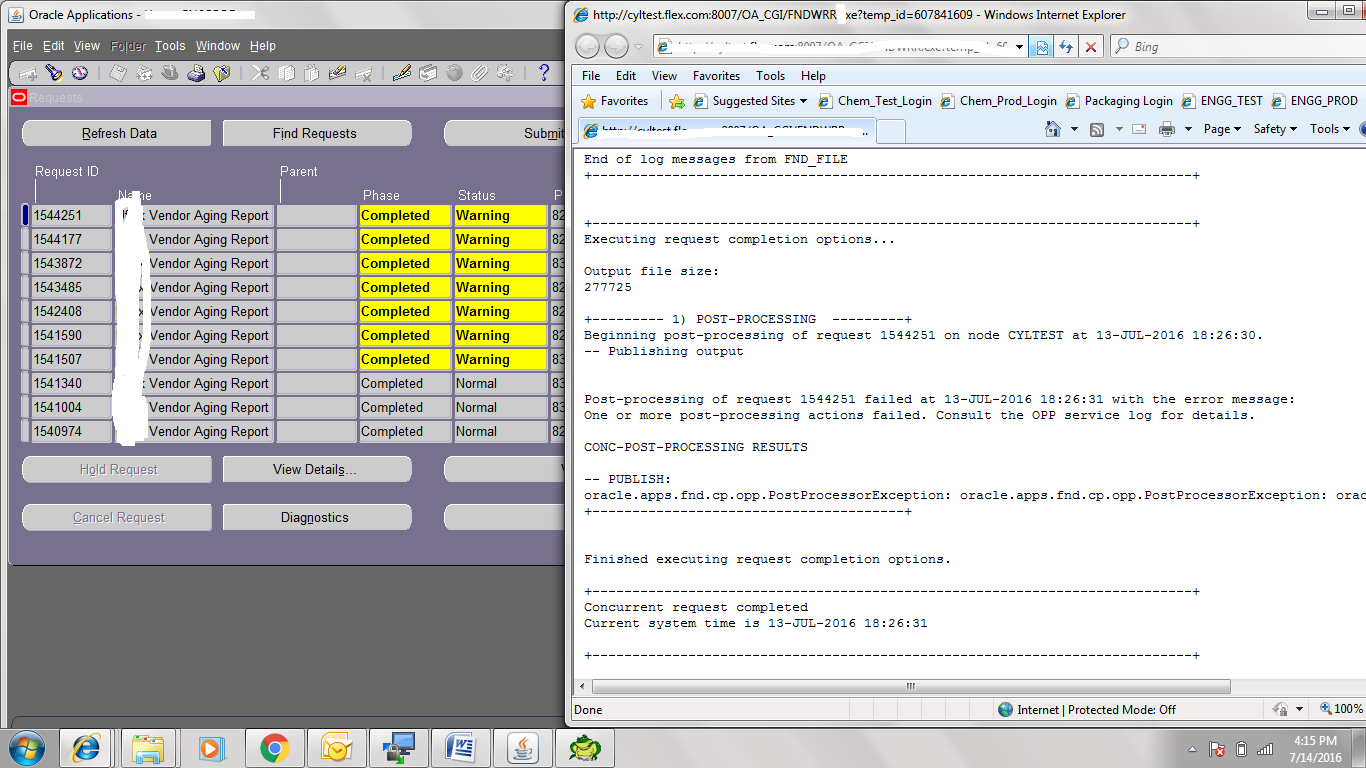
Task: Open the File menu in Oracle Applications
Action: pyautogui.click(x=21, y=45)
